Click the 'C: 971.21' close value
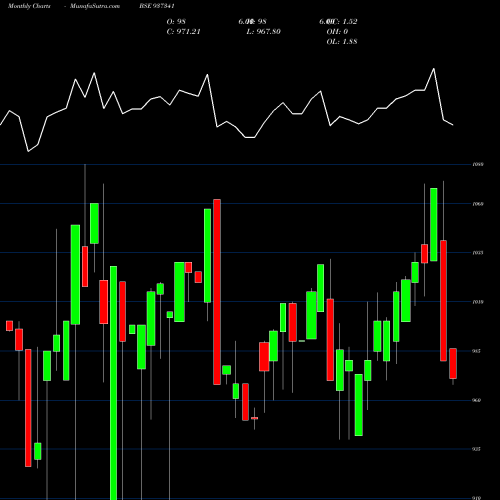 [x=183, y=32]
